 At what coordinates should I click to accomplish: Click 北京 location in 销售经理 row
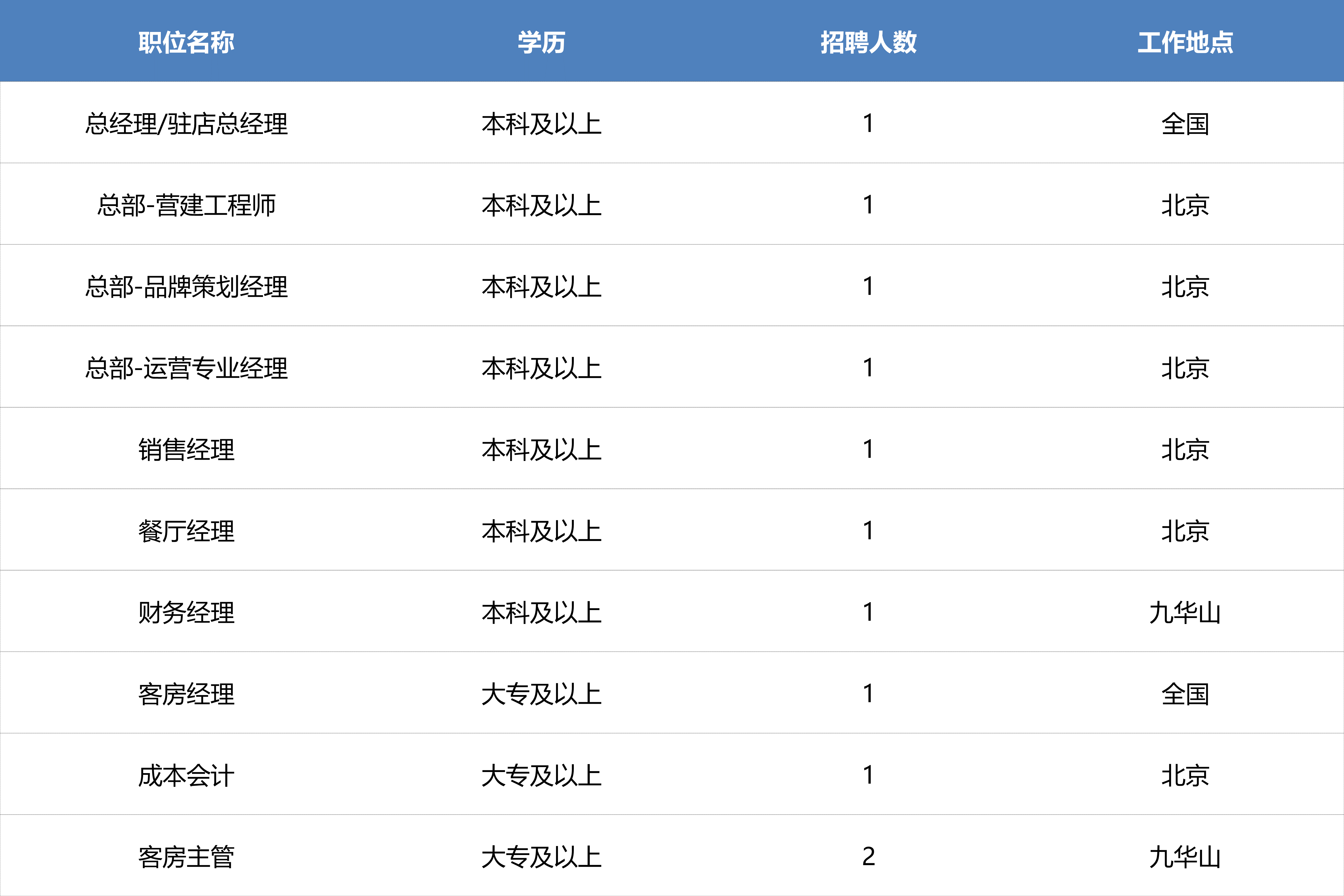[x=1185, y=450]
